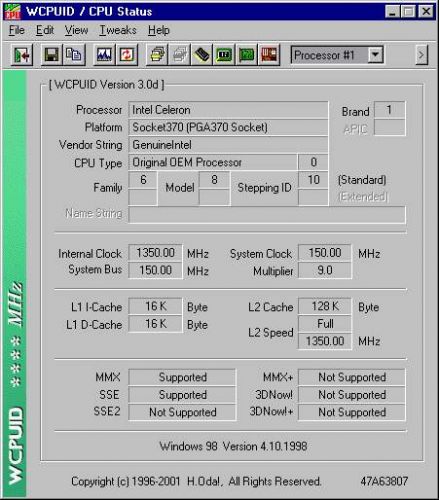Open the Tweaks menu
The height and width of the screenshot is (500, 439).
point(118,30)
